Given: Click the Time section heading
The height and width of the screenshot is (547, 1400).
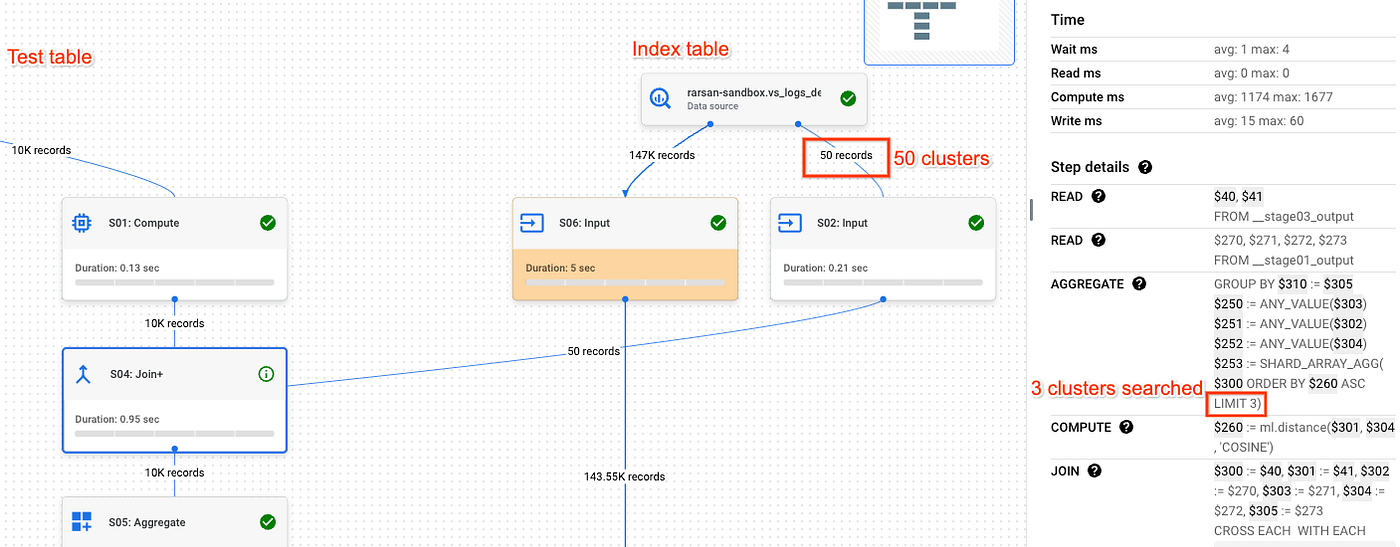Looking at the screenshot, I should (1068, 20).
